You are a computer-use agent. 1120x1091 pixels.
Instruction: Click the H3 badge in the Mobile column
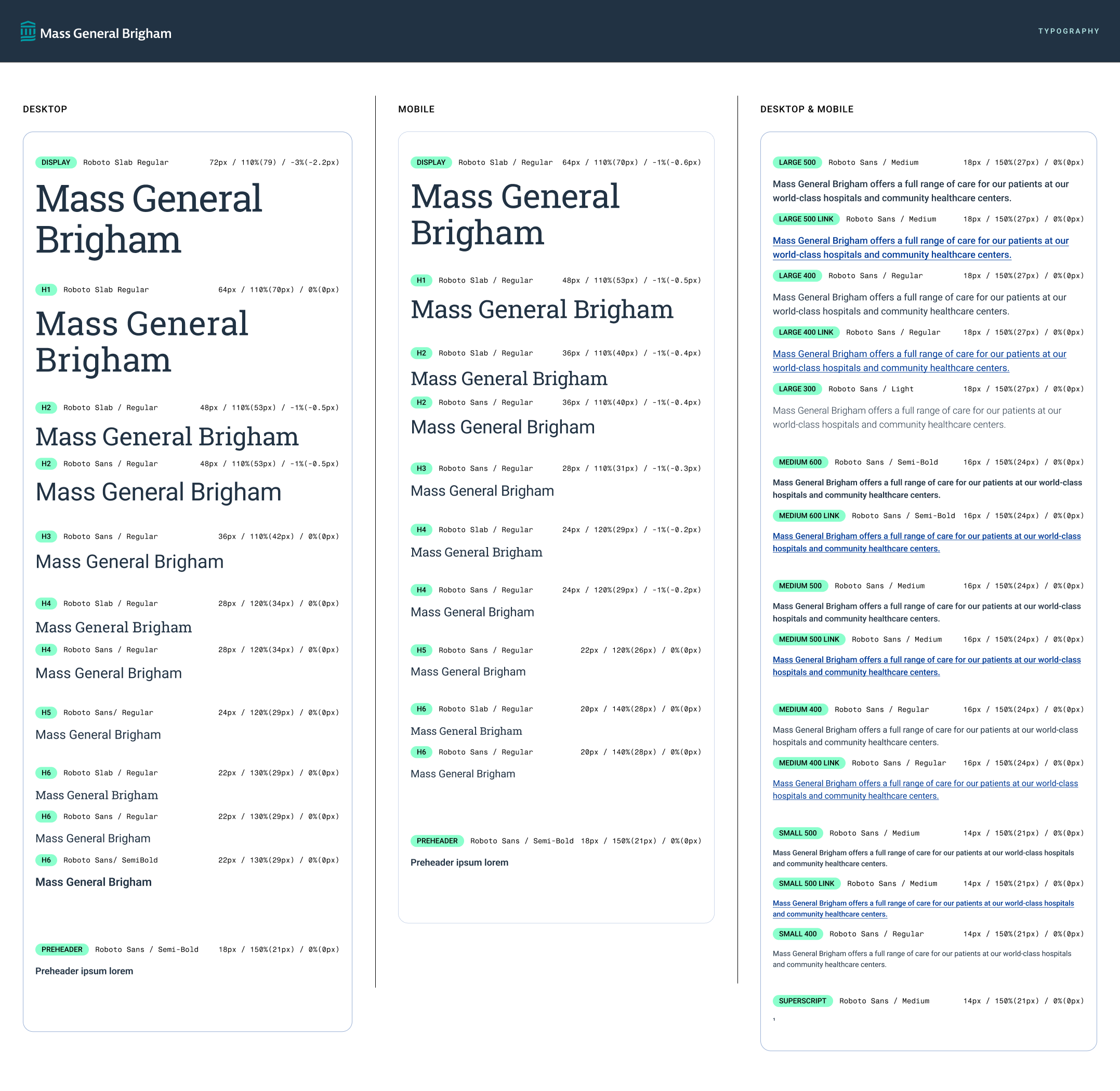421,468
